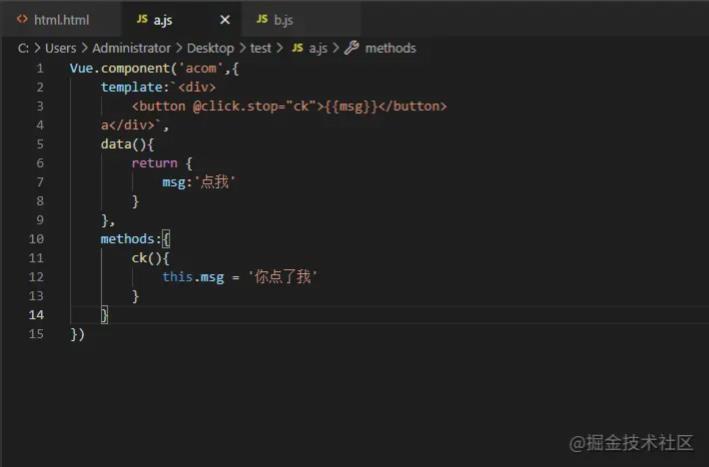Viewport: 709px width, 467px height.
Task: Open the b.js tab
Action: (x=283, y=19)
